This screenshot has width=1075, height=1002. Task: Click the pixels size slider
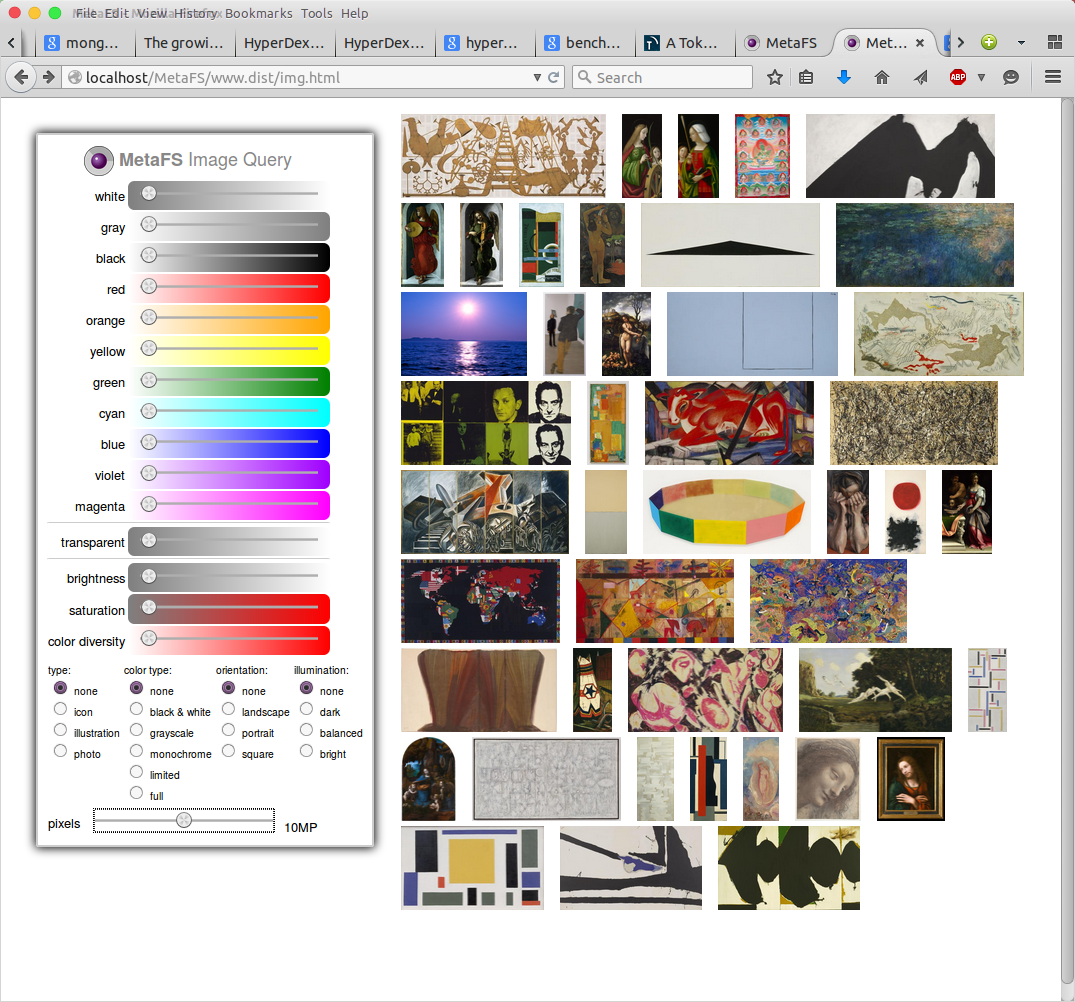pyautogui.click(x=184, y=820)
